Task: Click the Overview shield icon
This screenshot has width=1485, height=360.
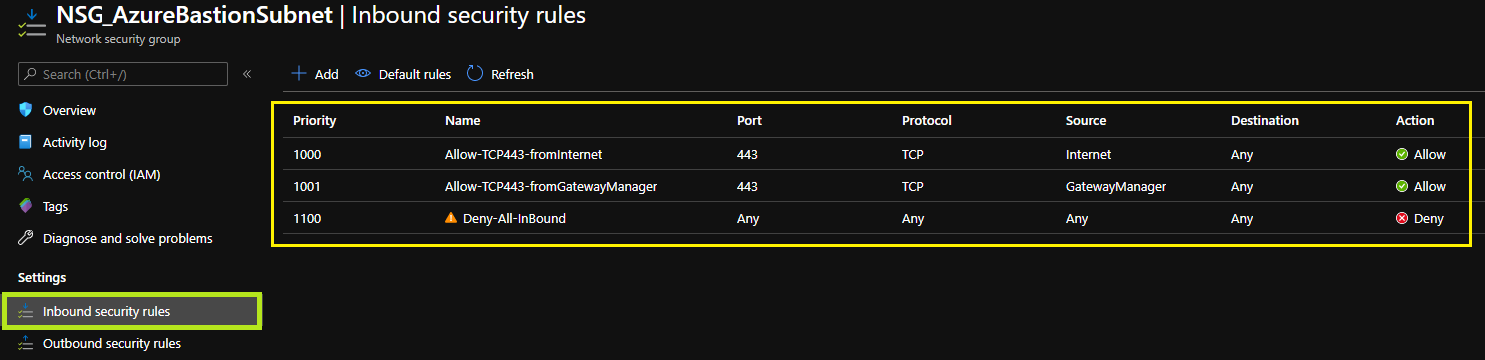Action: 26,110
